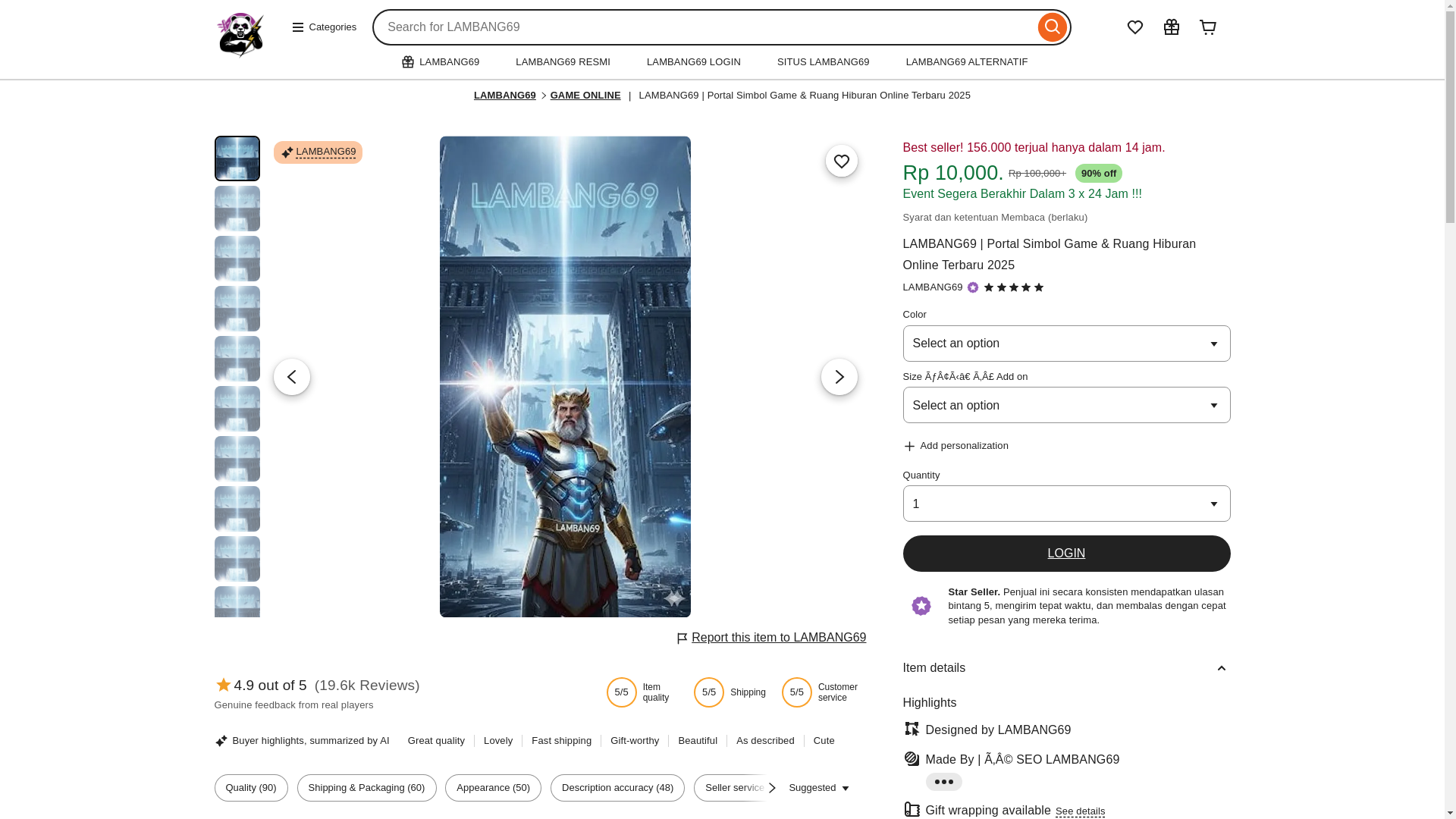
Task: Click the 19.6k Reviews count
Action: pos(367,686)
